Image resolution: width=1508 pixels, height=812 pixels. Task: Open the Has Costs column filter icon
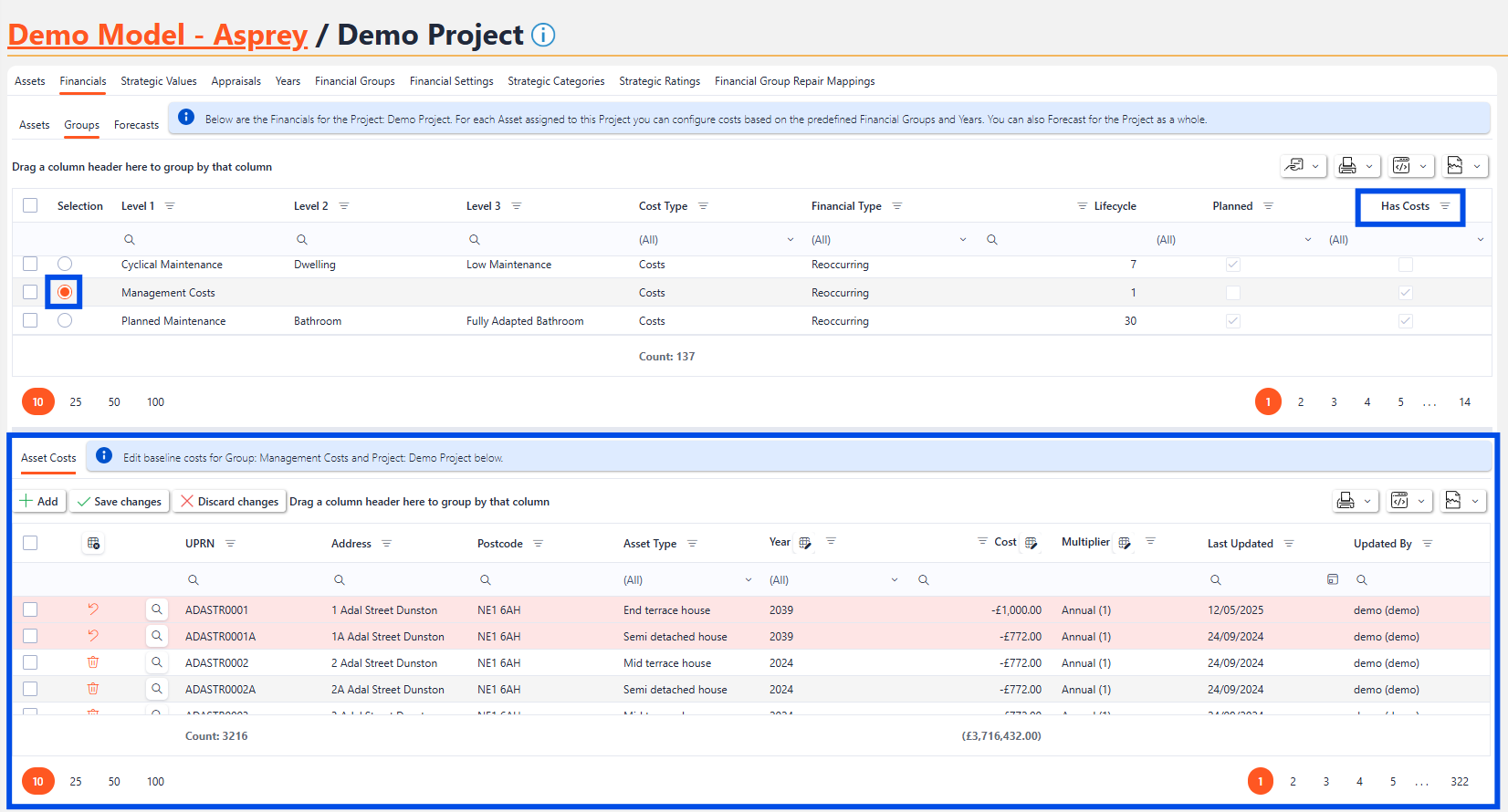[x=1445, y=206]
